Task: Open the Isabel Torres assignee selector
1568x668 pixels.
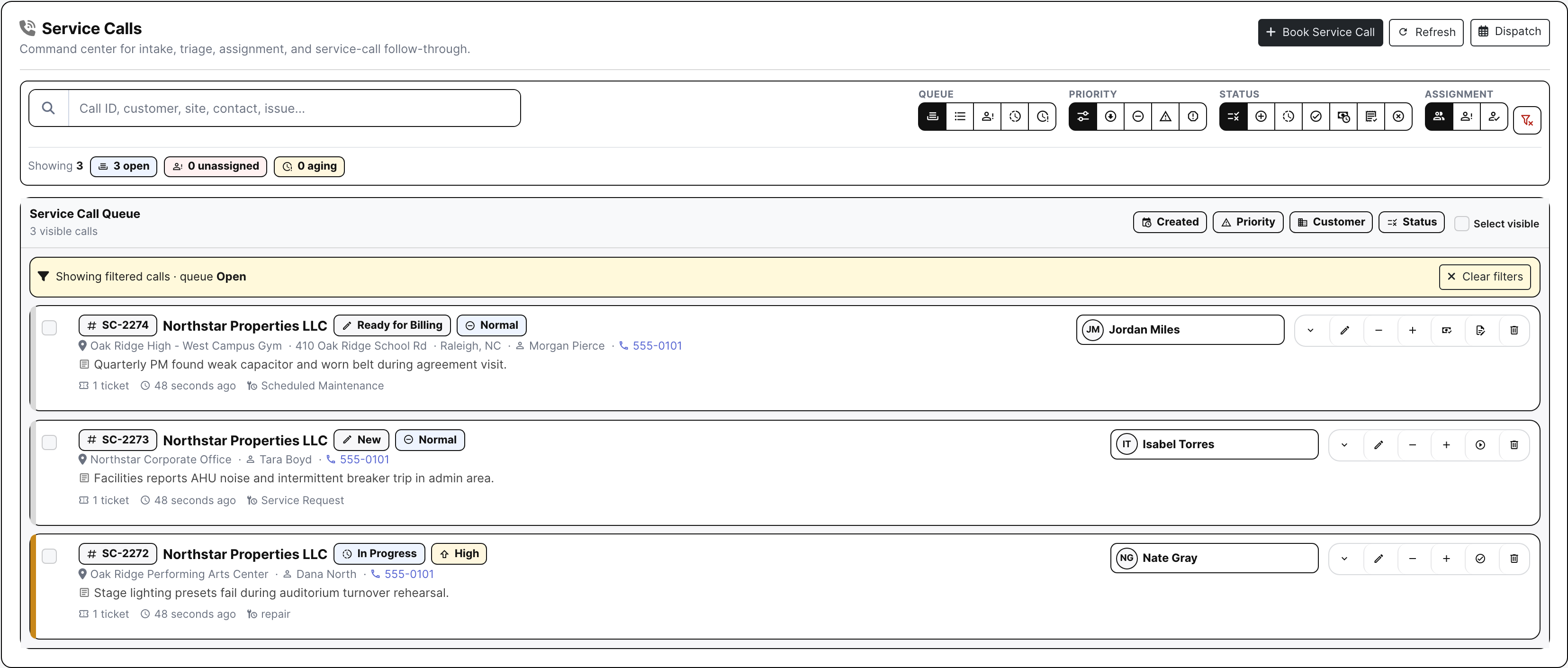Action: [x=1214, y=444]
